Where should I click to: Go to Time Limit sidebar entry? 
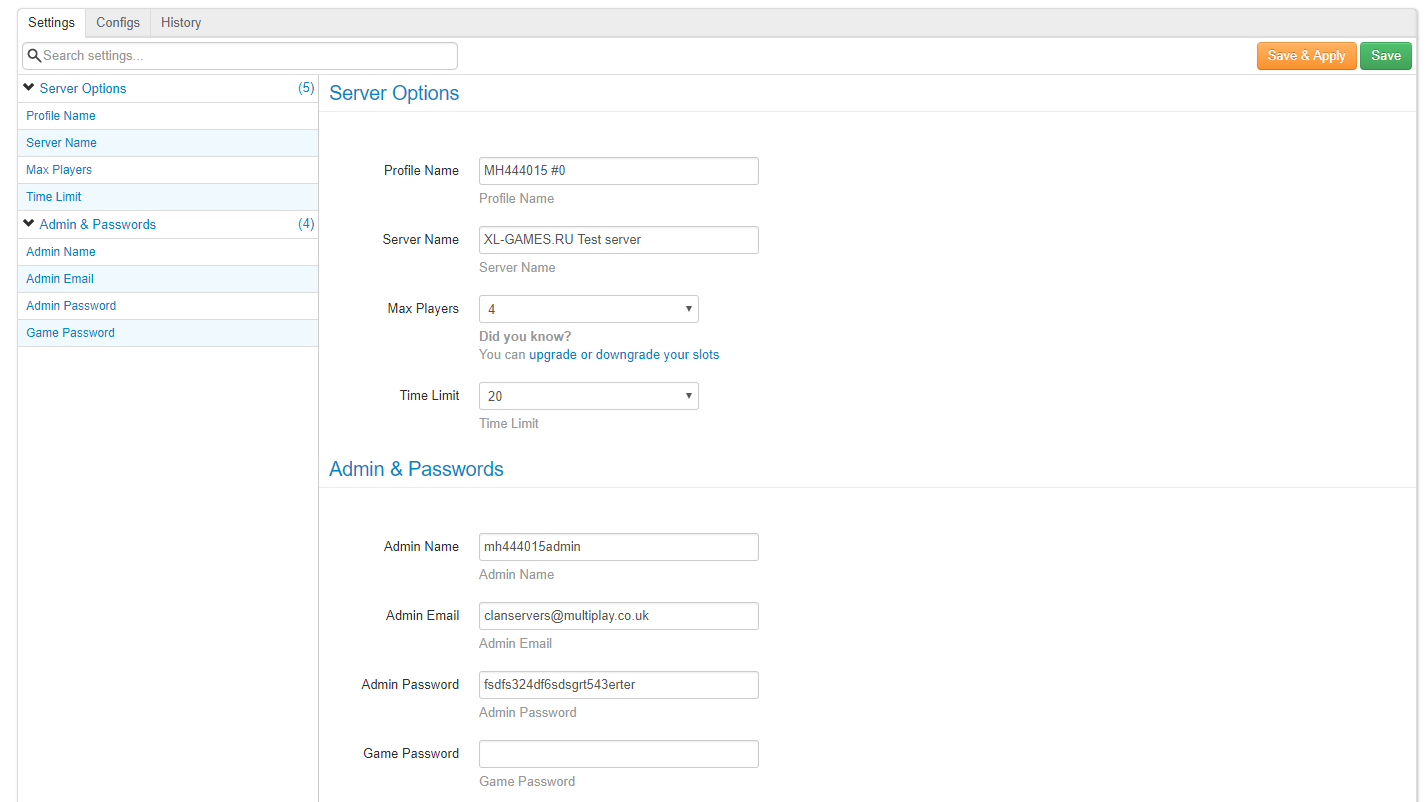(54, 197)
